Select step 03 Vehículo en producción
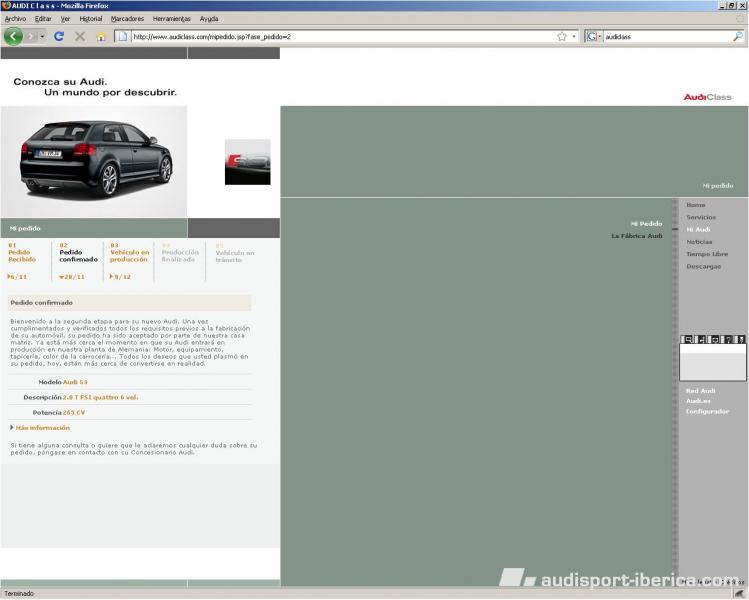The width and height of the screenshot is (749, 600). pos(129,253)
